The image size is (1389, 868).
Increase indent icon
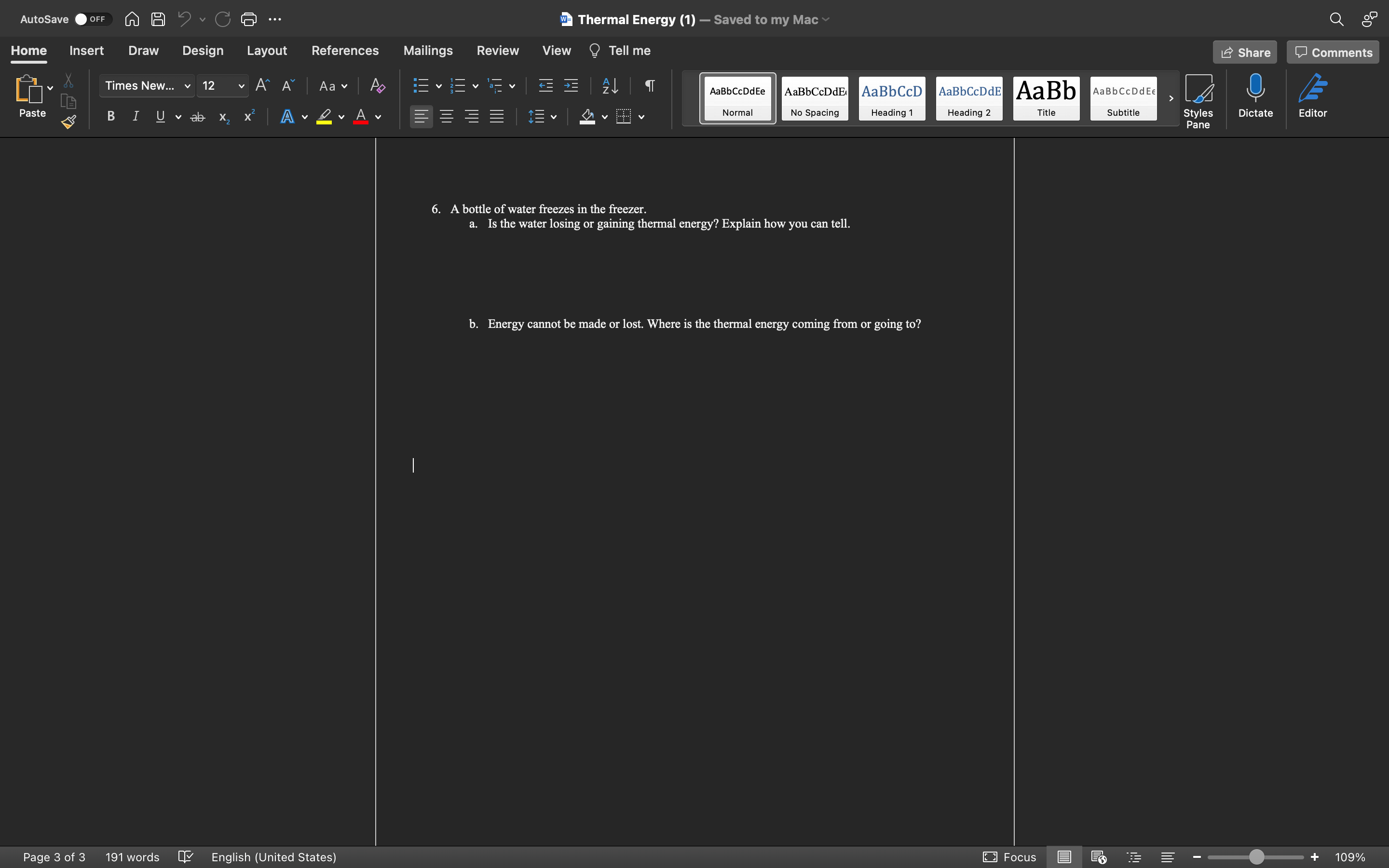[571, 85]
